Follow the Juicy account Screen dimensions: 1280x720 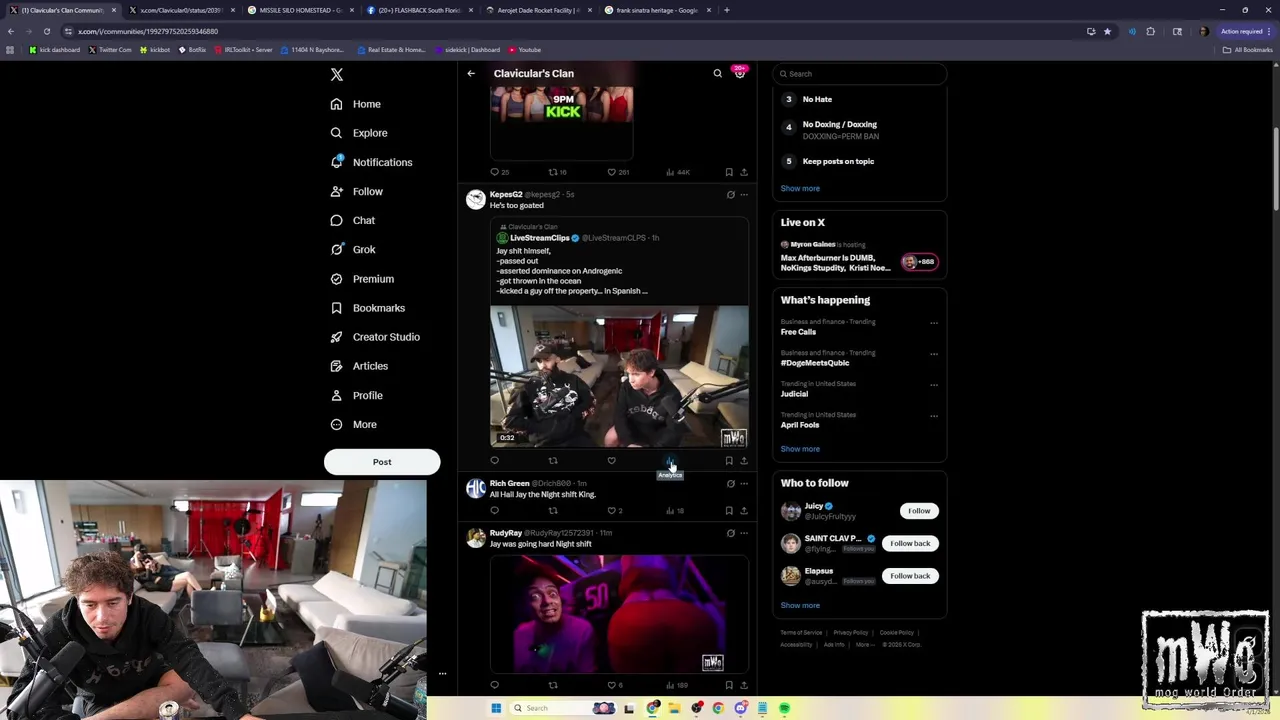[x=919, y=511]
